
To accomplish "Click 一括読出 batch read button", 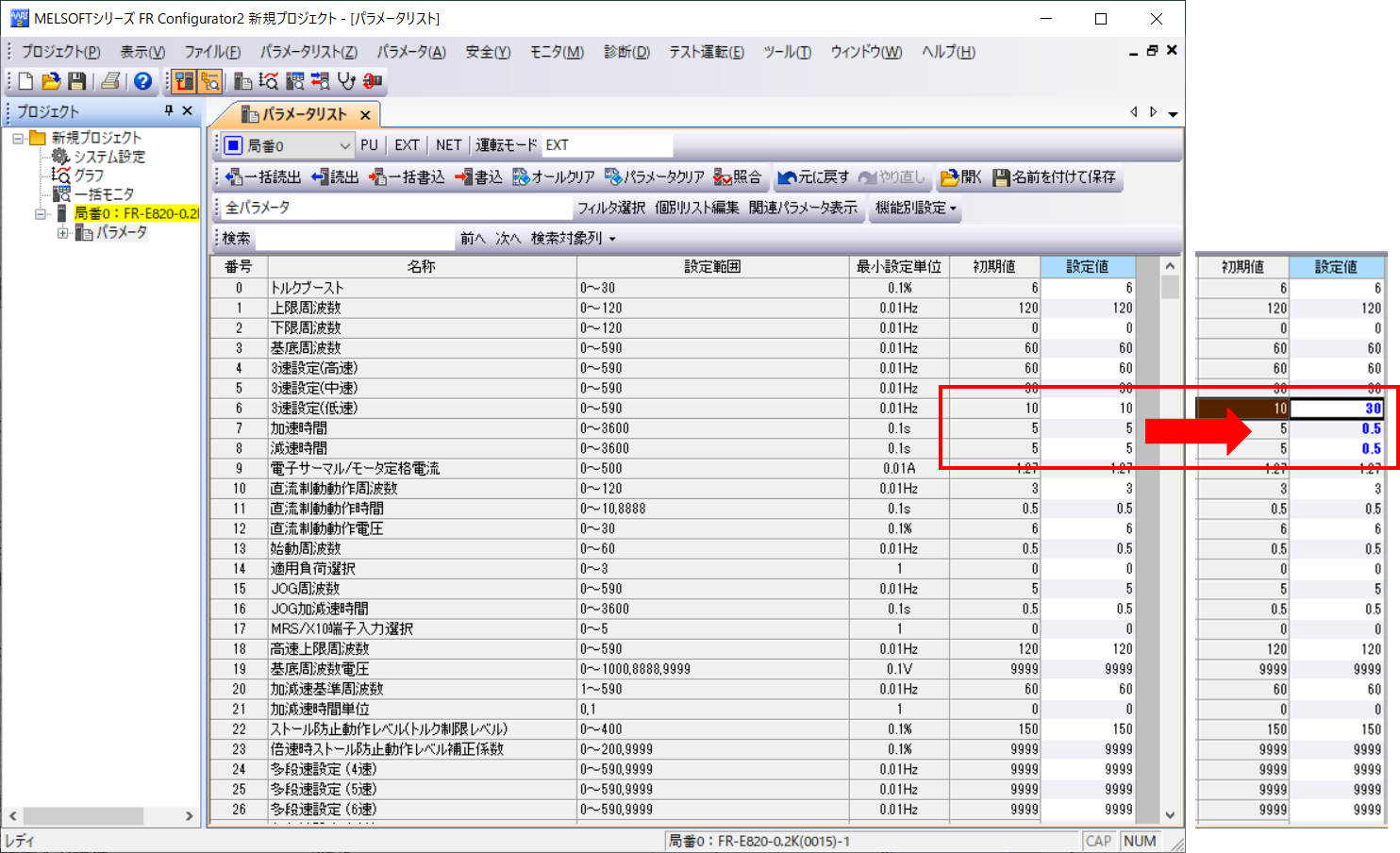I will point(264,176).
